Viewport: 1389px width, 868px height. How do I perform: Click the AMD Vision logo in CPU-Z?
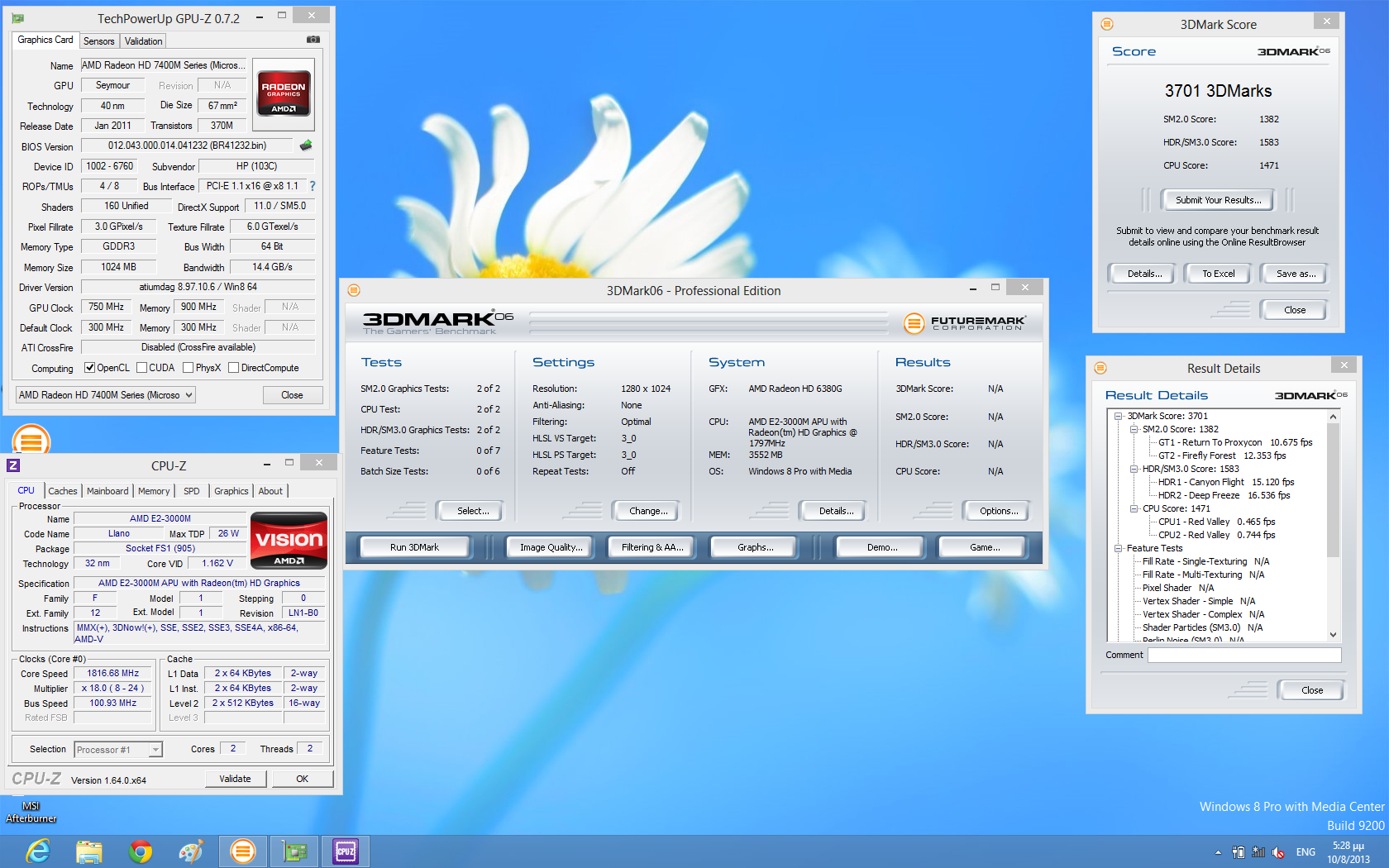click(289, 541)
